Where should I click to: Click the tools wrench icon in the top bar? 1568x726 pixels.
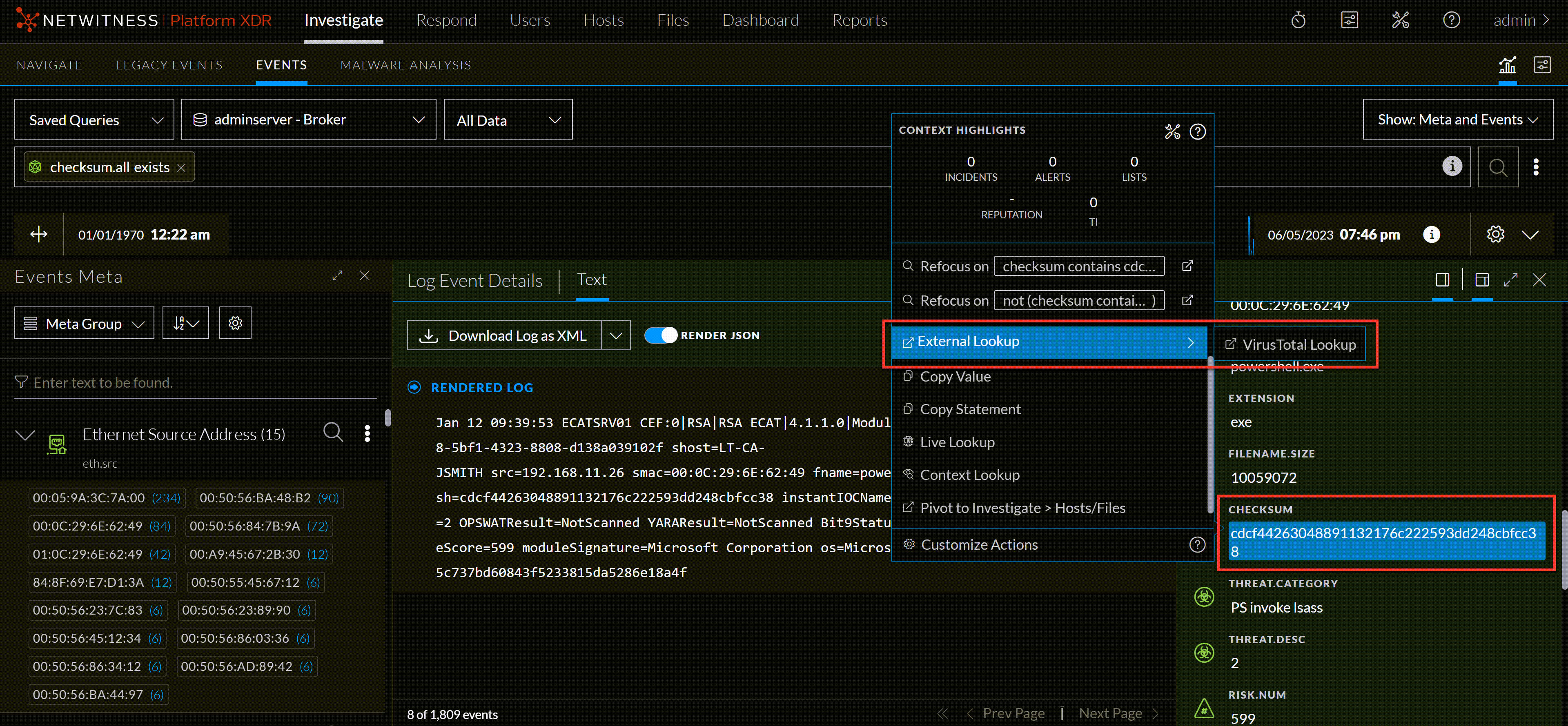[x=1401, y=20]
